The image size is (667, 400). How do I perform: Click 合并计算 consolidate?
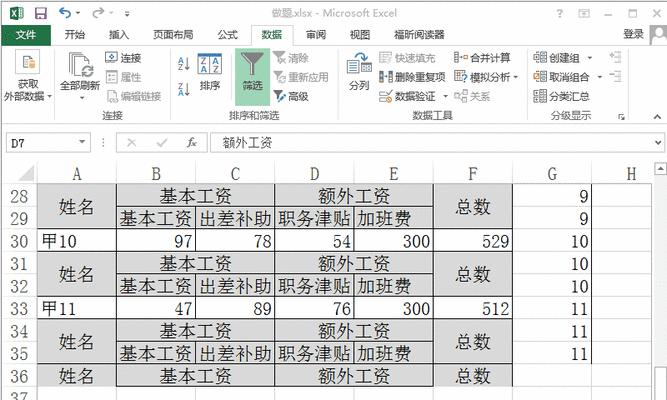pos(482,57)
